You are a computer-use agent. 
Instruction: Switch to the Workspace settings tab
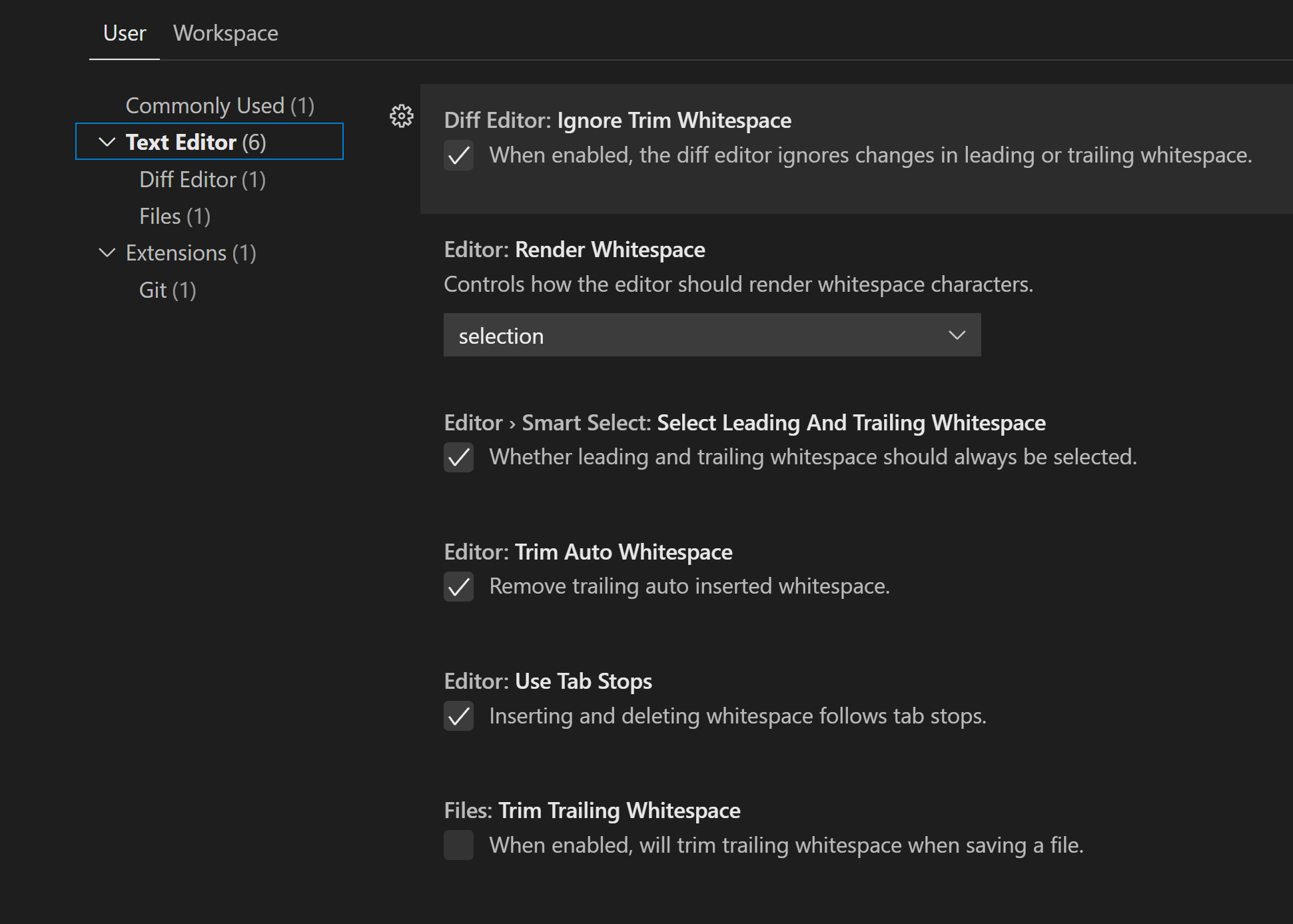click(225, 33)
